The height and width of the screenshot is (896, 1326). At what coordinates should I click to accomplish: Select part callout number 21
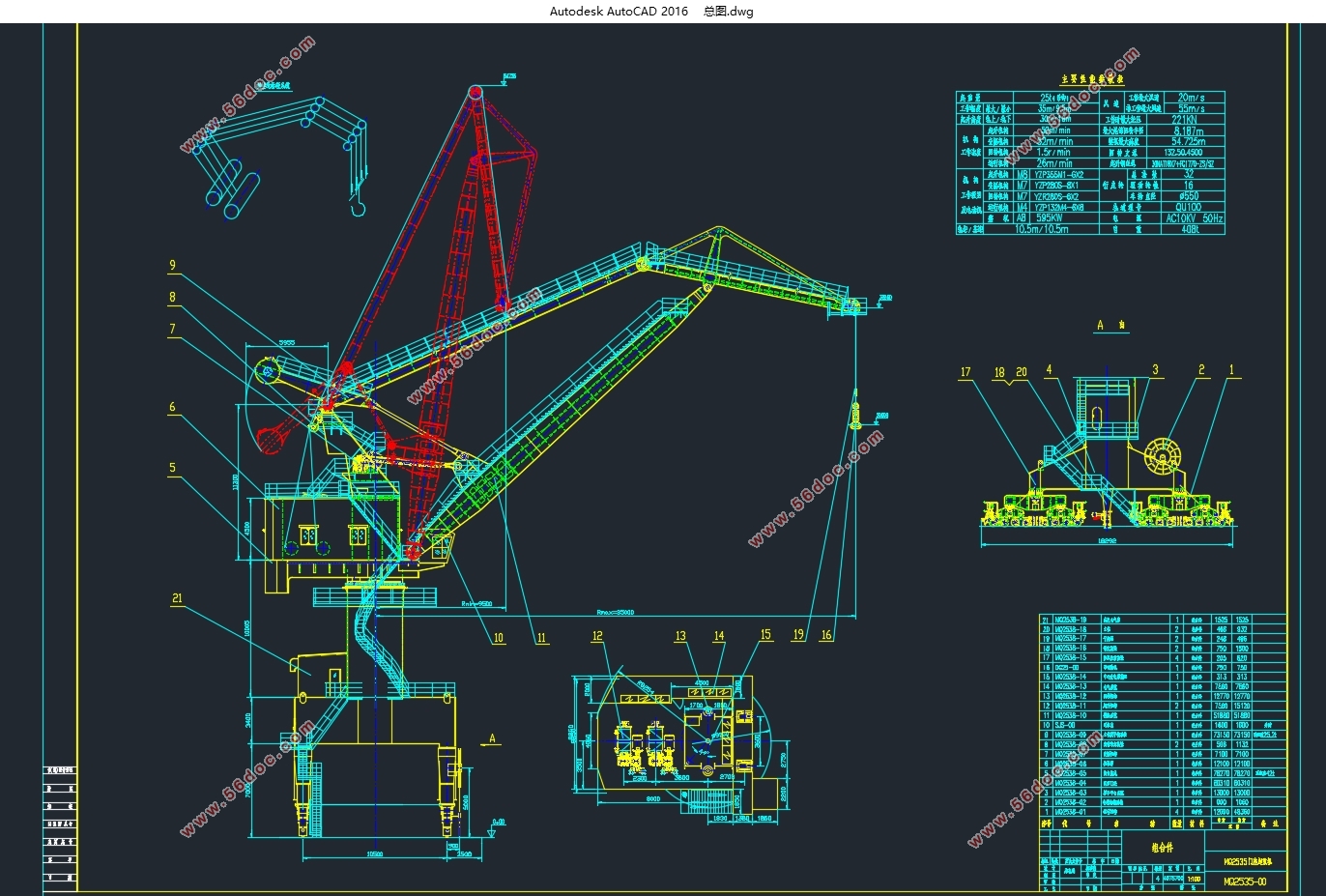coord(177,598)
